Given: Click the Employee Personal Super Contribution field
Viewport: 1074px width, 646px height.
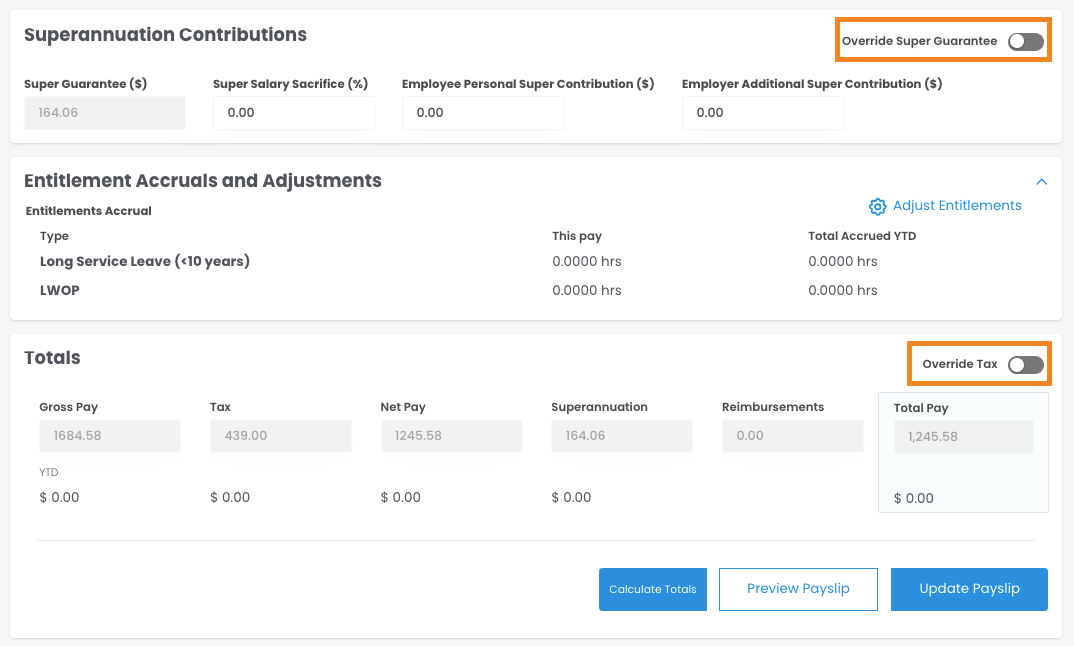Looking at the screenshot, I should pyautogui.click(x=482, y=113).
